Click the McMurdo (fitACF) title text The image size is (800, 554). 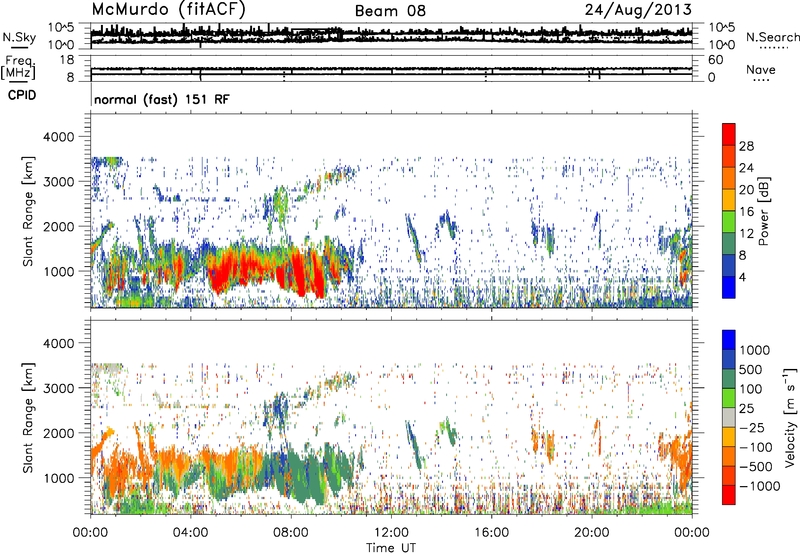[168, 9]
